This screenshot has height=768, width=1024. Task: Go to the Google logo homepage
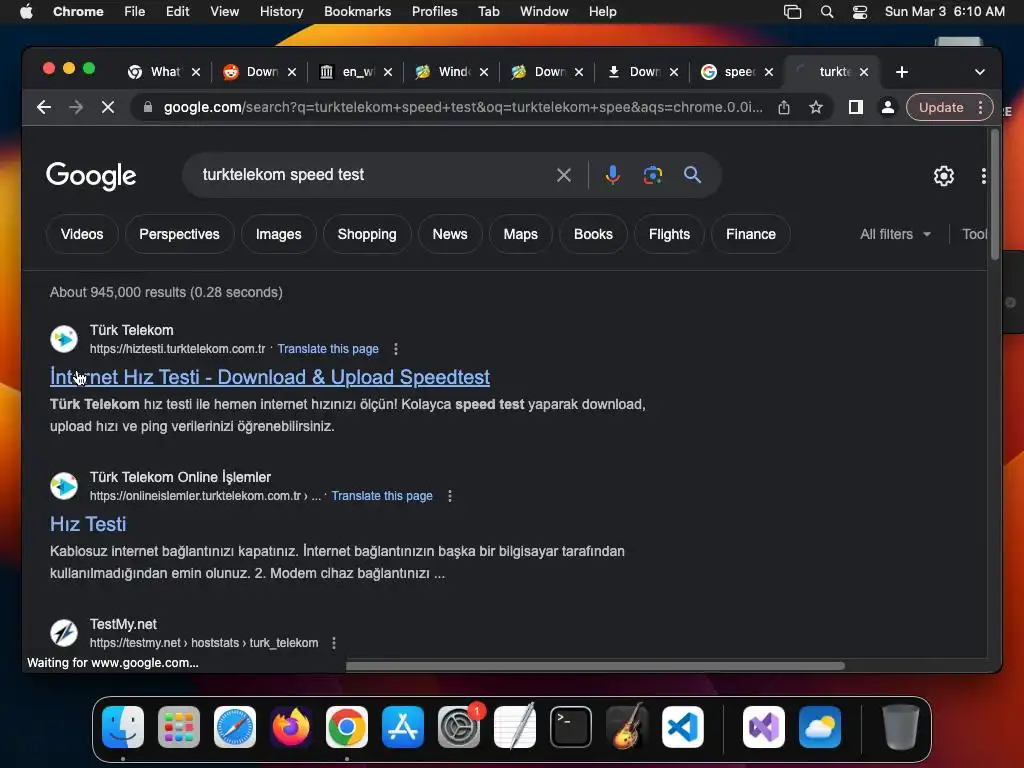(91, 176)
